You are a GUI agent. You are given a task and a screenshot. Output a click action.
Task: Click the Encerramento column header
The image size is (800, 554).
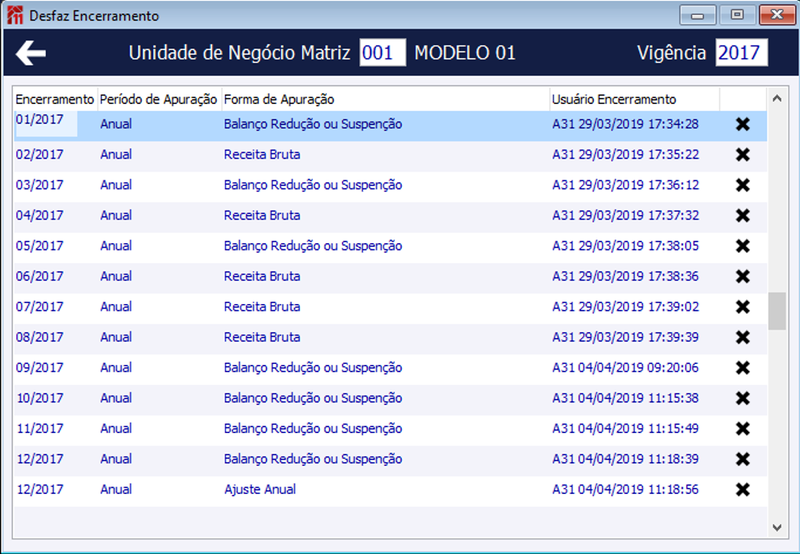coord(55,99)
